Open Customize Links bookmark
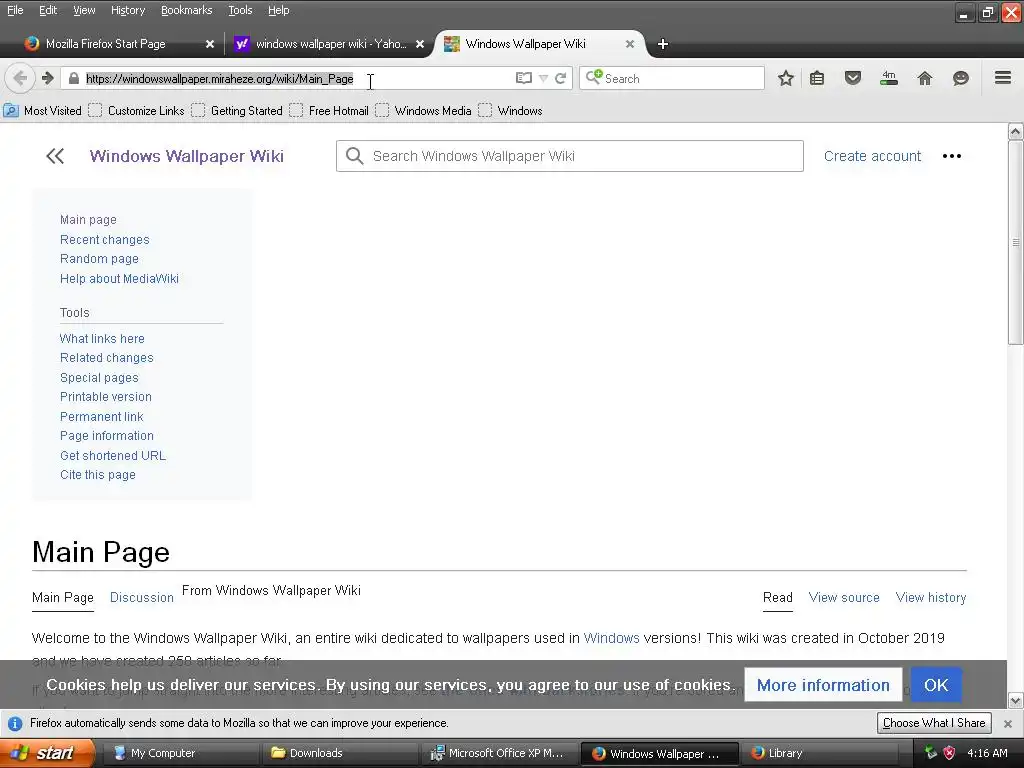 pos(136,110)
